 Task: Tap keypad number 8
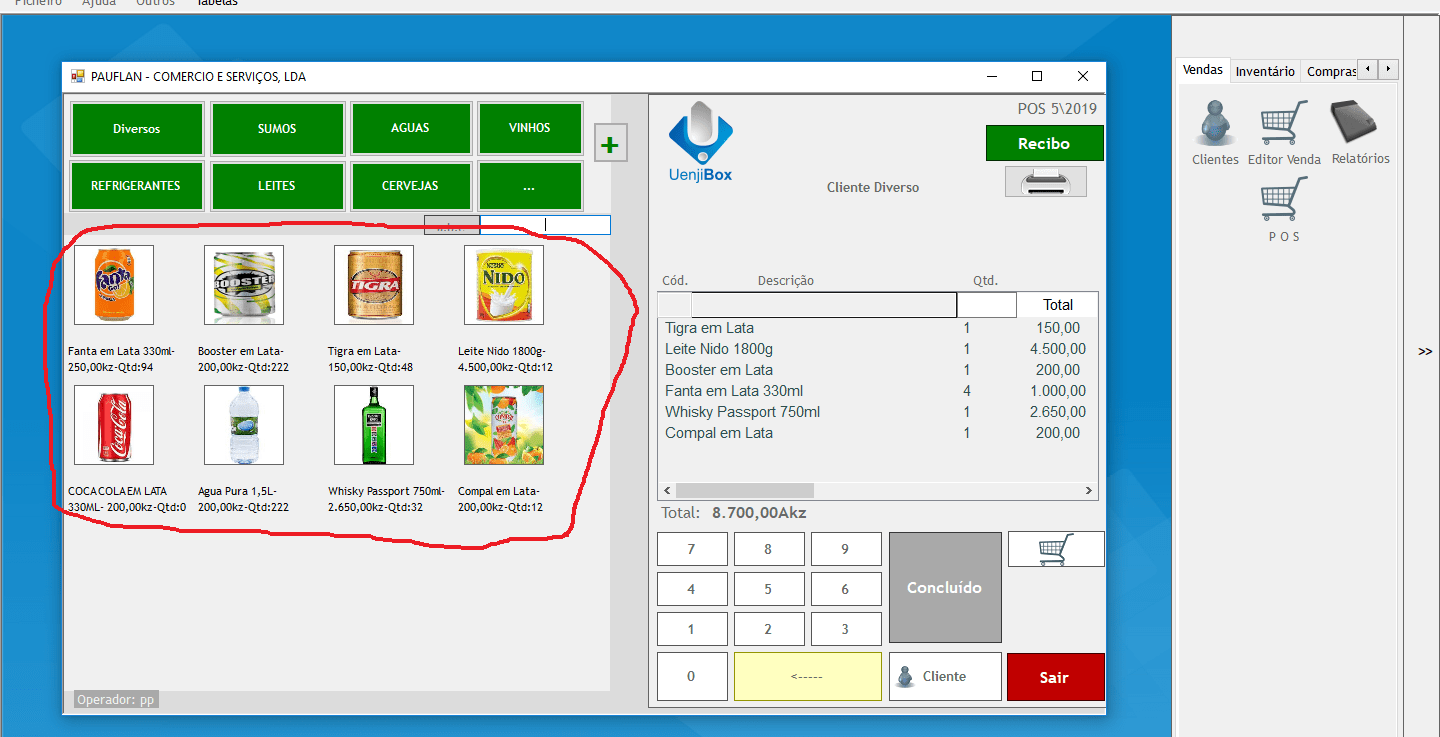[x=768, y=549]
